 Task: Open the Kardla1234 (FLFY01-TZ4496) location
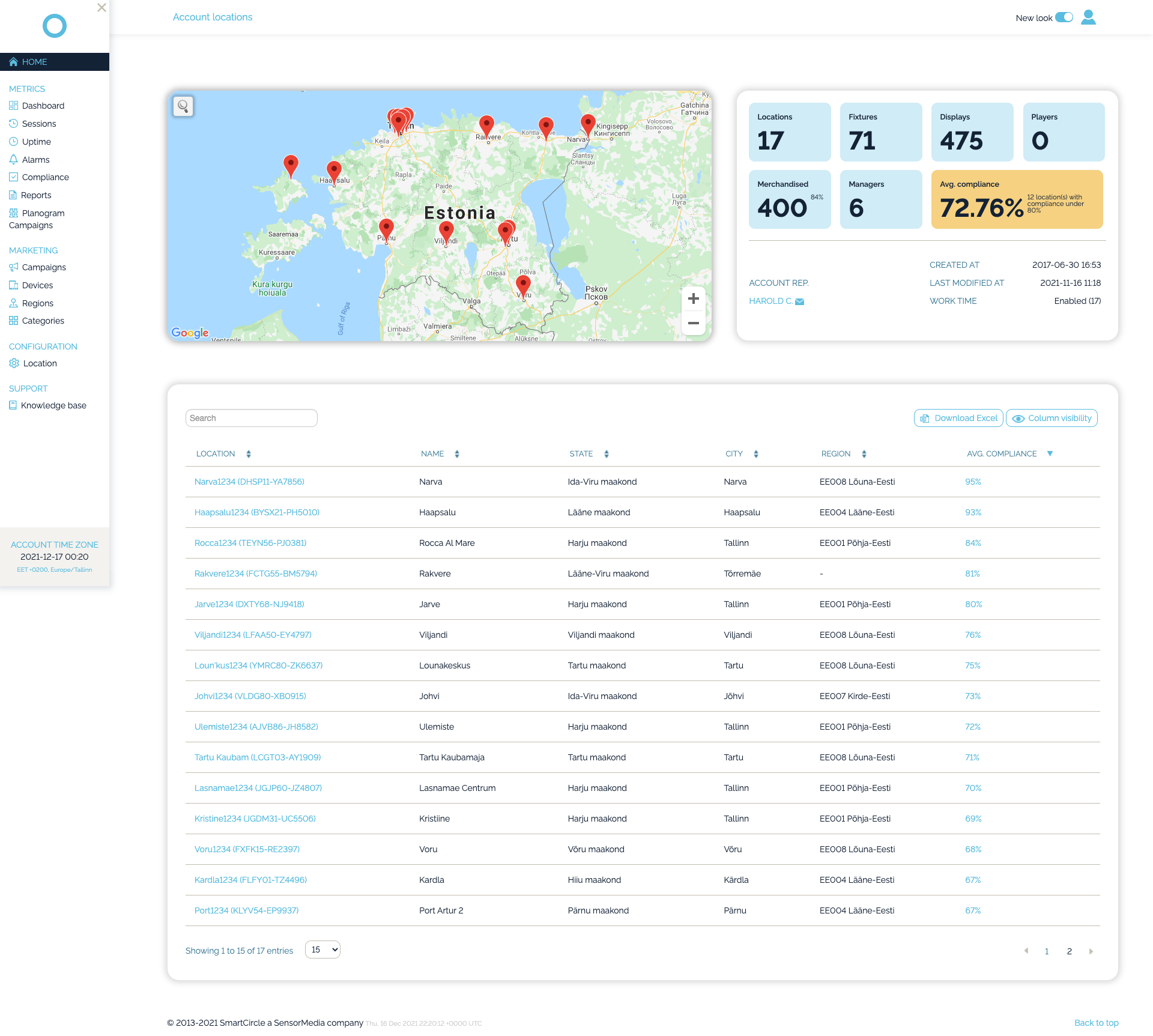tap(250, 880)
